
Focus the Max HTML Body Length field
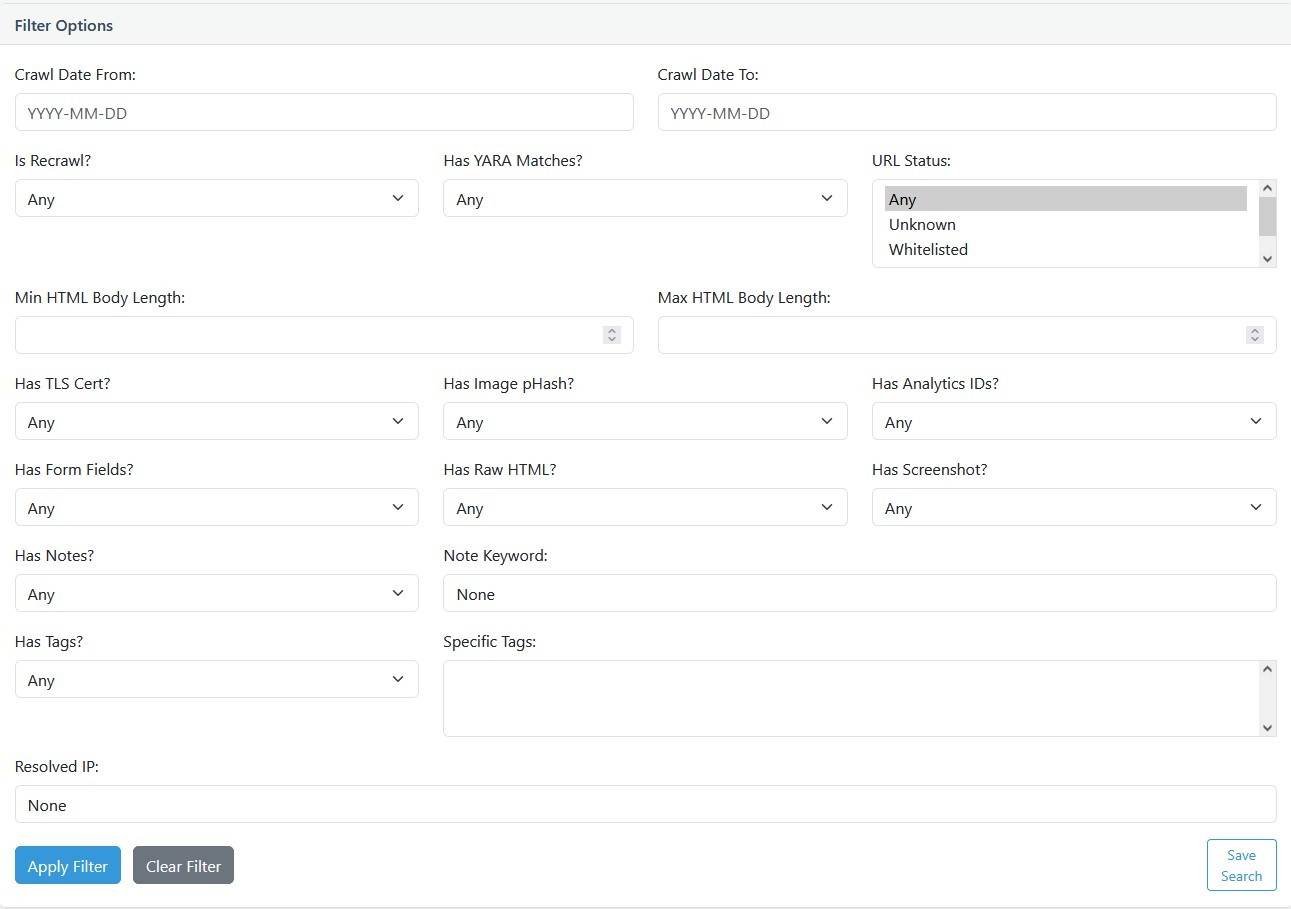click(x=967, y=335)
